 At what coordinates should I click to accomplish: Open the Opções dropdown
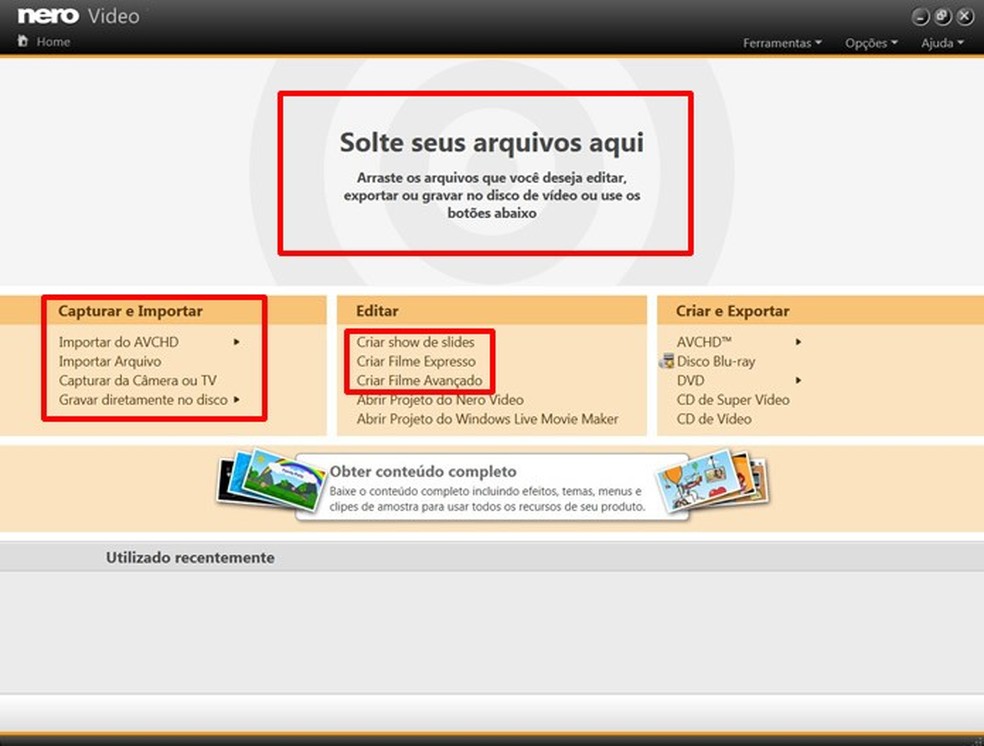coord(868,43)
